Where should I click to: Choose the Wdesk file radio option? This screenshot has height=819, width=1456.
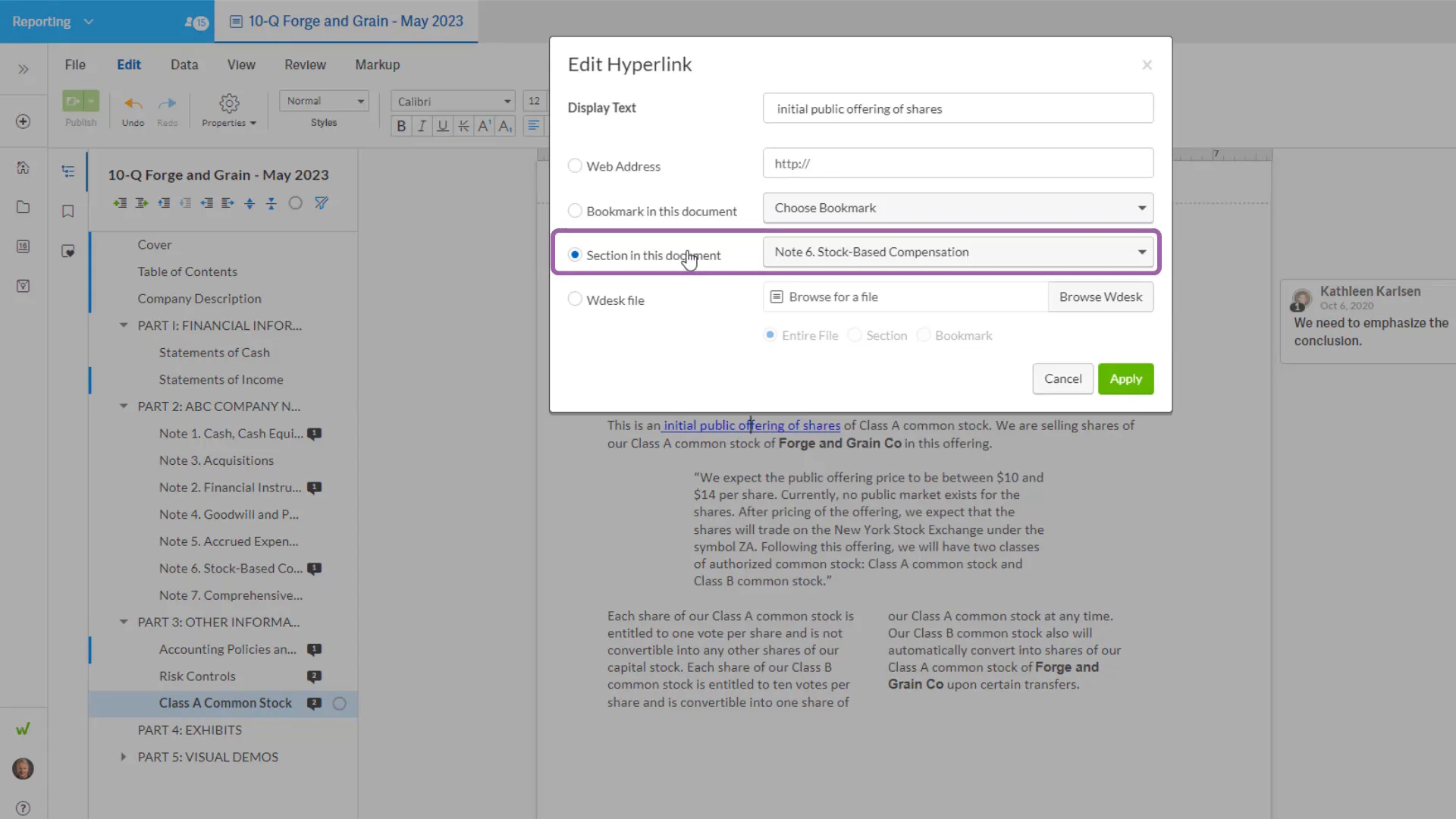(575, 300)
